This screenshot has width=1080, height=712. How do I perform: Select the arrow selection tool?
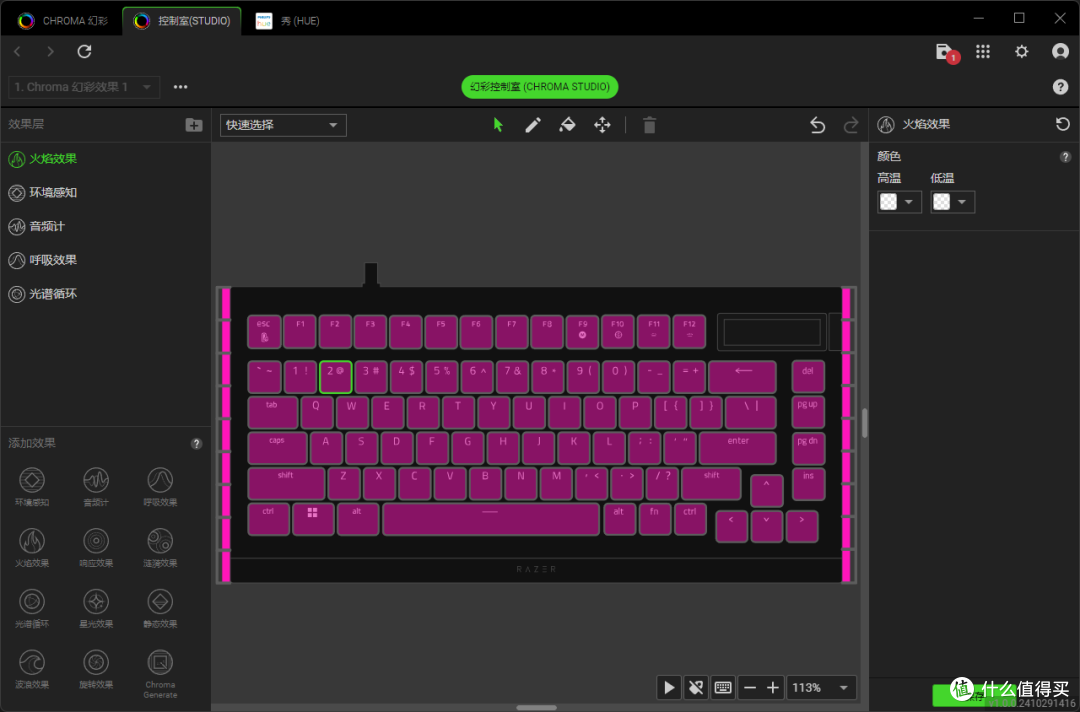click(498, 125)
